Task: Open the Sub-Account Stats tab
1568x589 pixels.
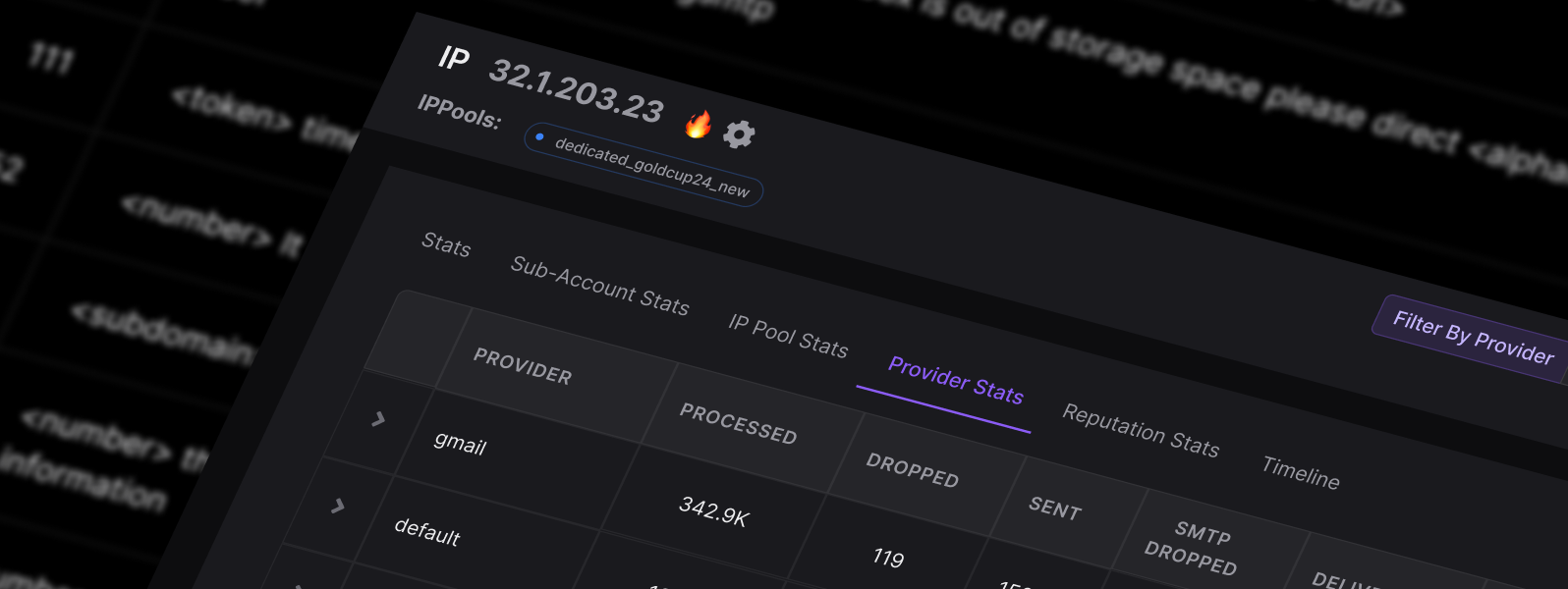Action: click(599, 286)
